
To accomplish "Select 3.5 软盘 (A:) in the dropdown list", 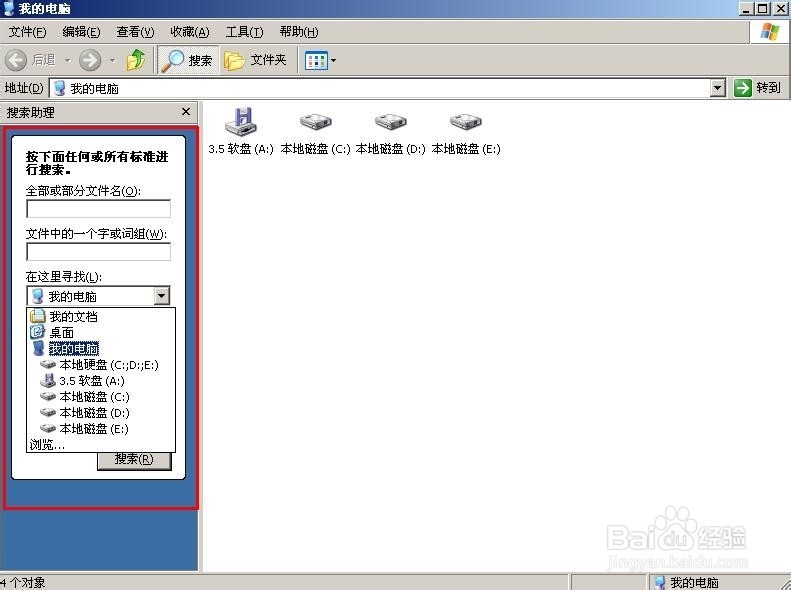I will (x=101, y=381).
